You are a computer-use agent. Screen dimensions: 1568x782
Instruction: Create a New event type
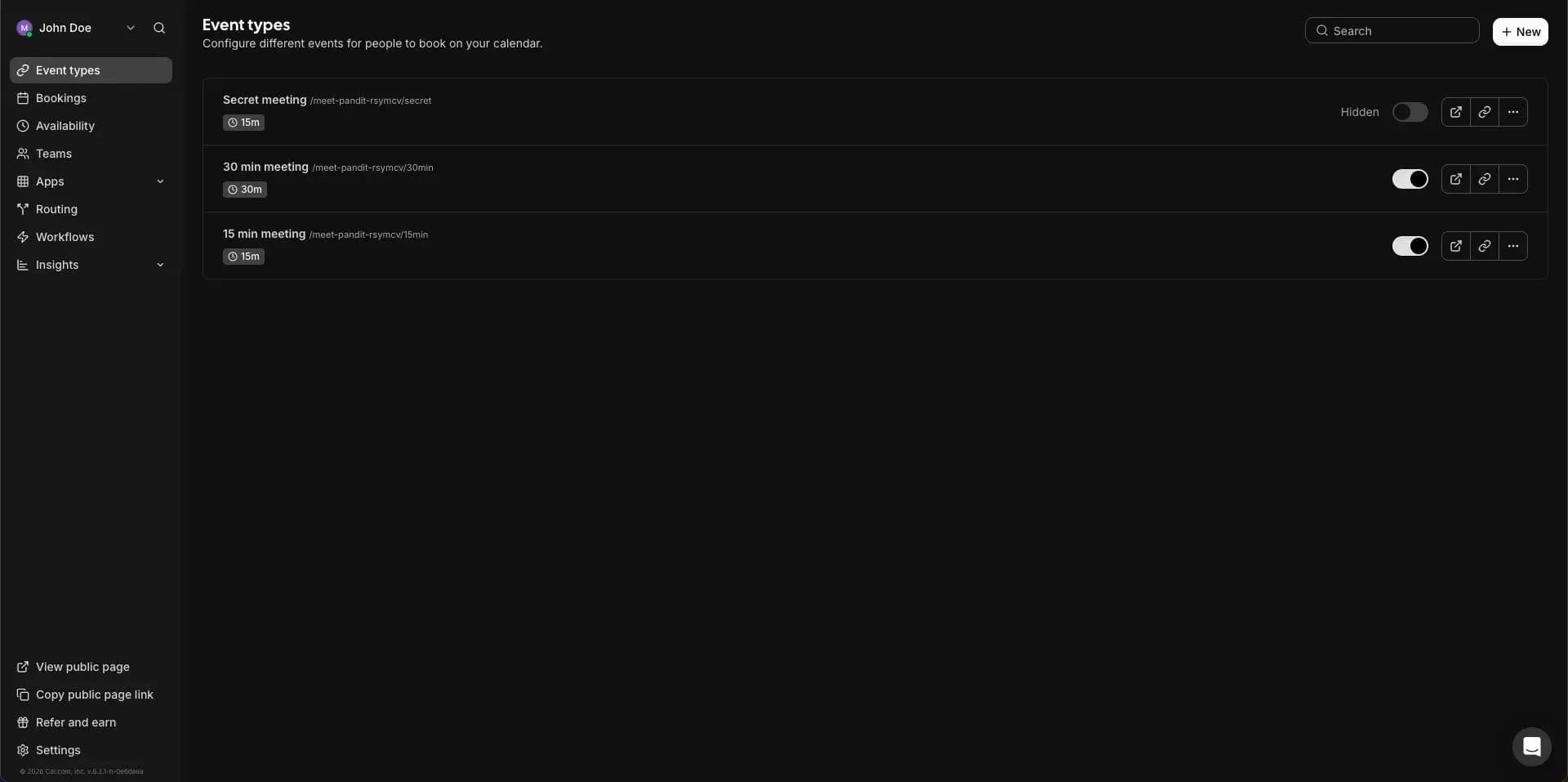point(1520,32)
